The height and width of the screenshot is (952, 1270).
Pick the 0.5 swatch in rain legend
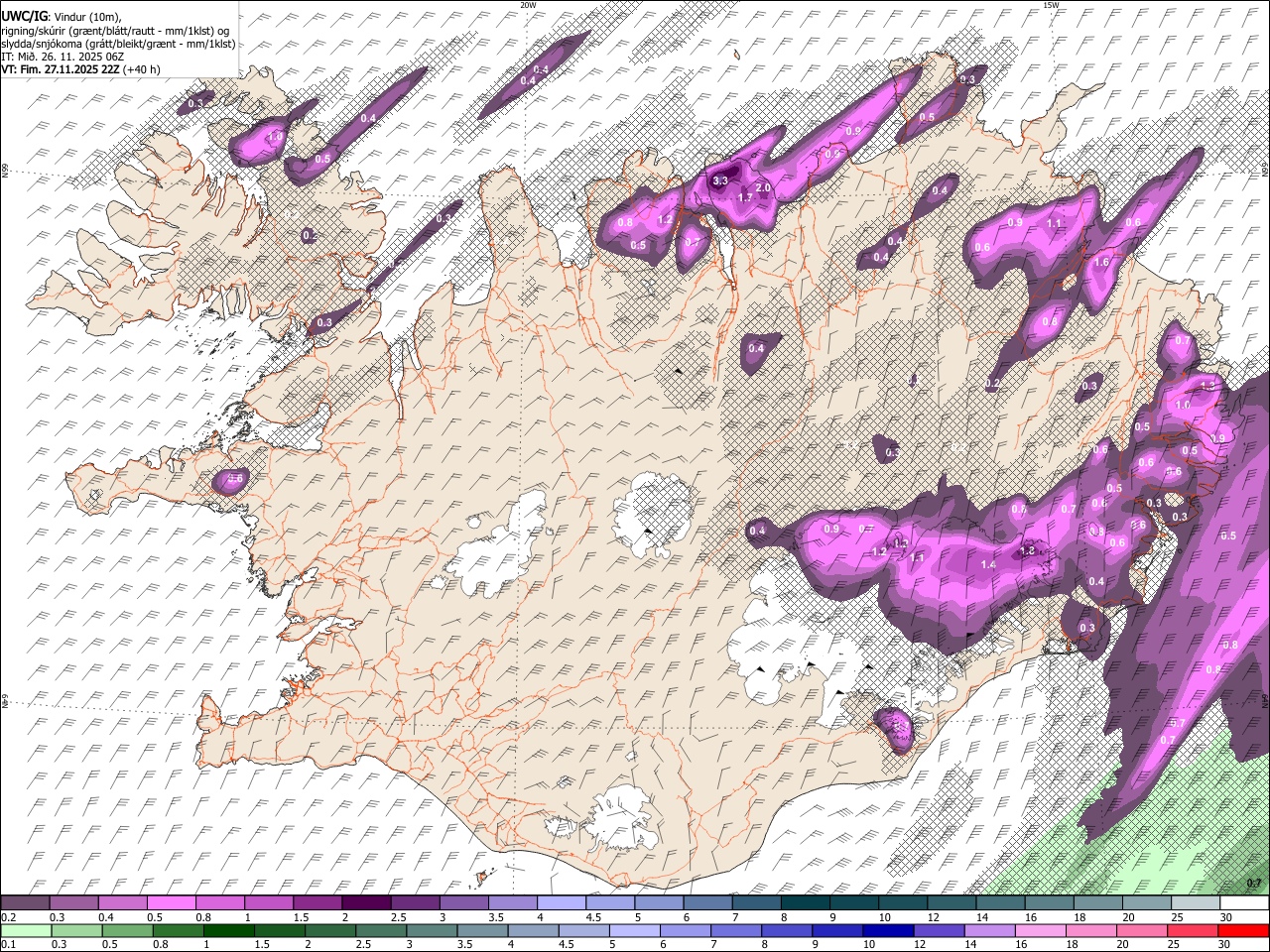126,930
